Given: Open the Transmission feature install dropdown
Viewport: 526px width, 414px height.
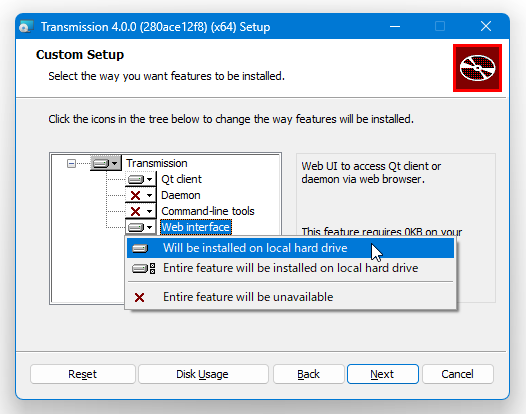Looking at the screenshot, I should coord(106,163).
